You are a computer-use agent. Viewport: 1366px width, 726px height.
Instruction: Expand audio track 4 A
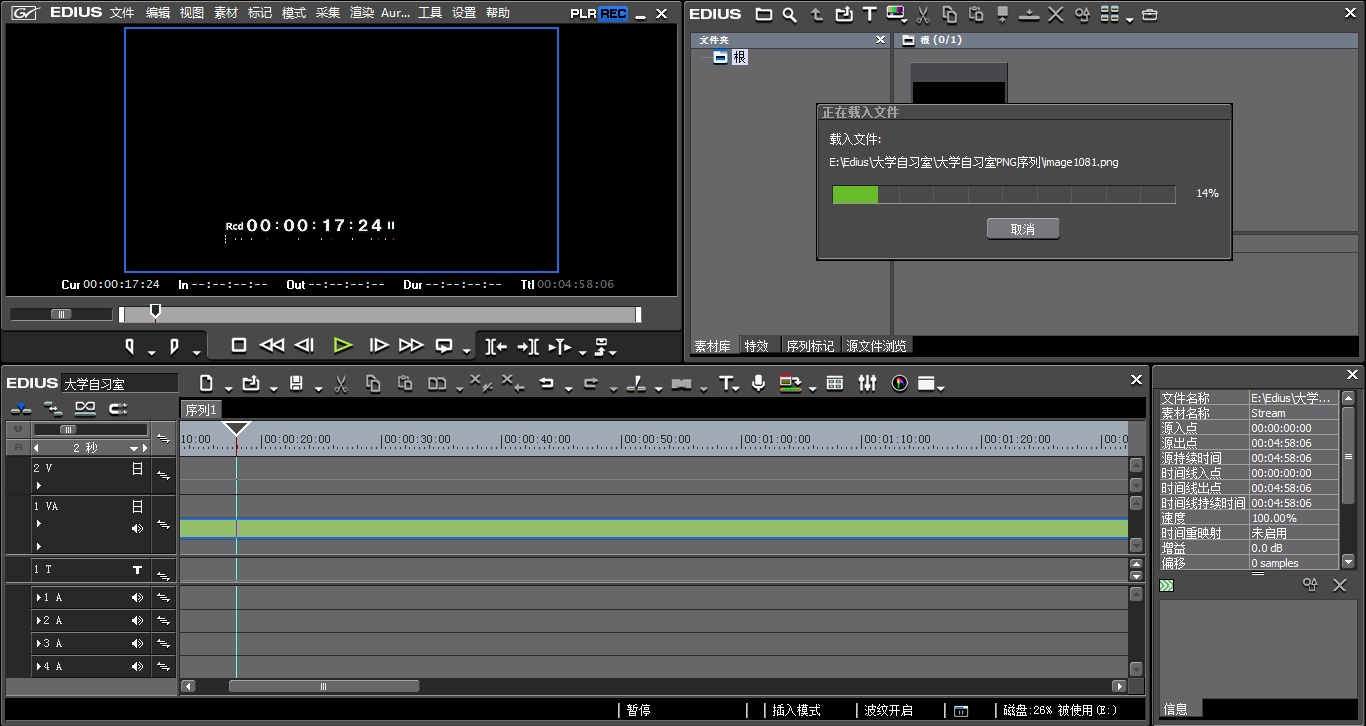[39, 666]
